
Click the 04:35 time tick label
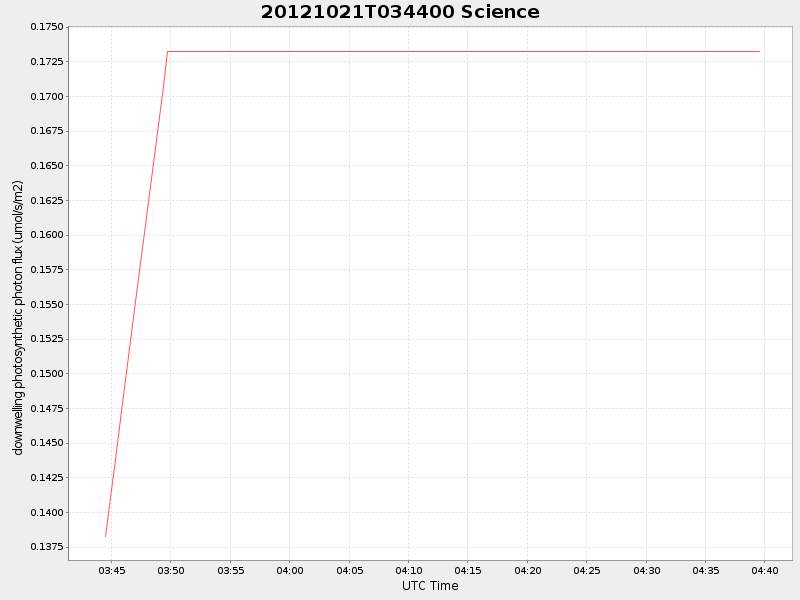(706, 570)
